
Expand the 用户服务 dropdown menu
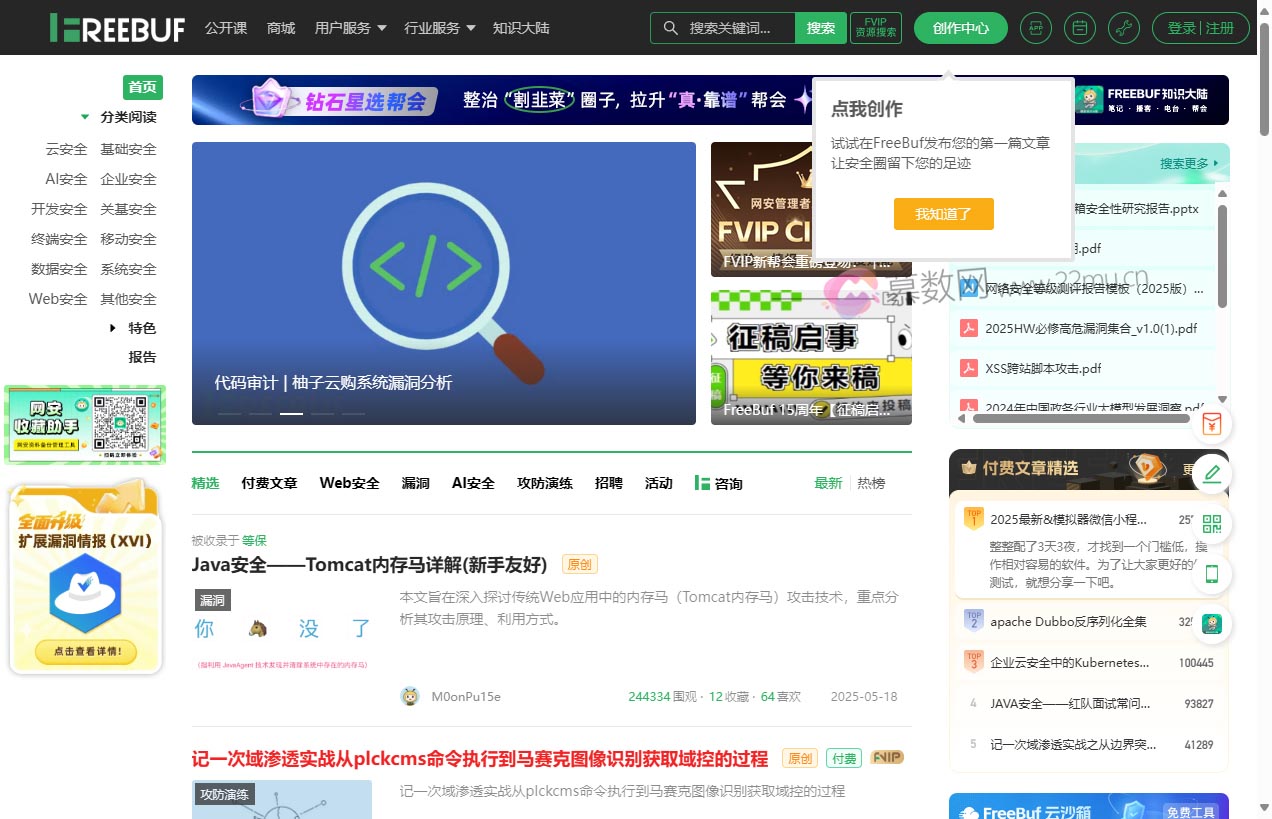(350, 28)
